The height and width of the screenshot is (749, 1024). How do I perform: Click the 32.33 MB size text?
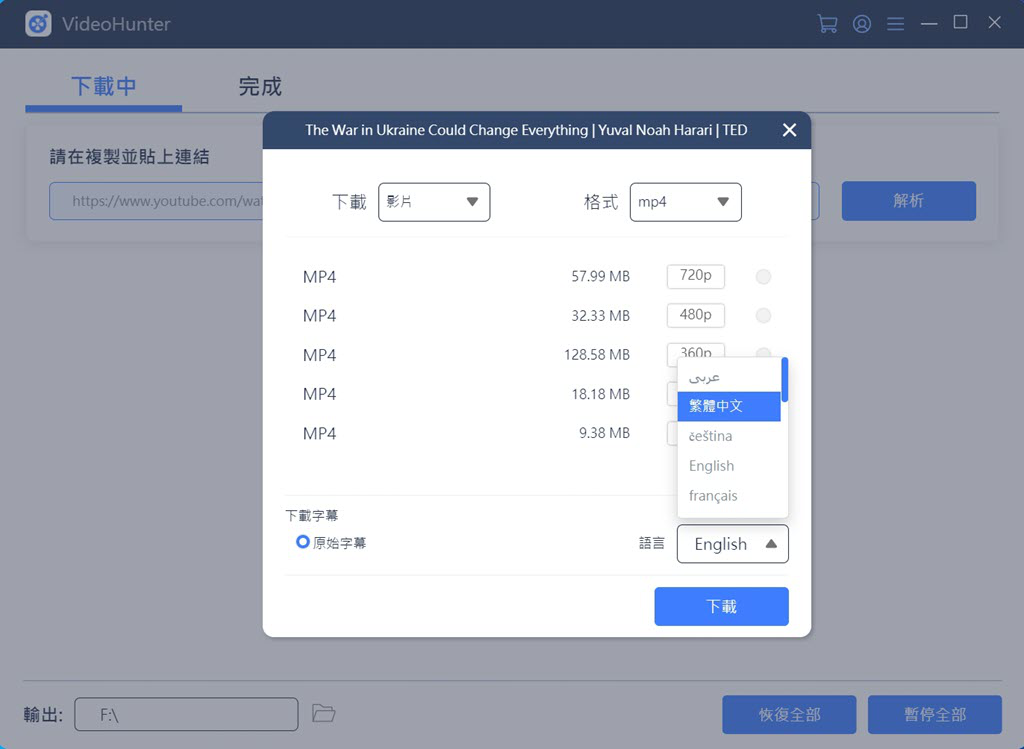point(600,315)
